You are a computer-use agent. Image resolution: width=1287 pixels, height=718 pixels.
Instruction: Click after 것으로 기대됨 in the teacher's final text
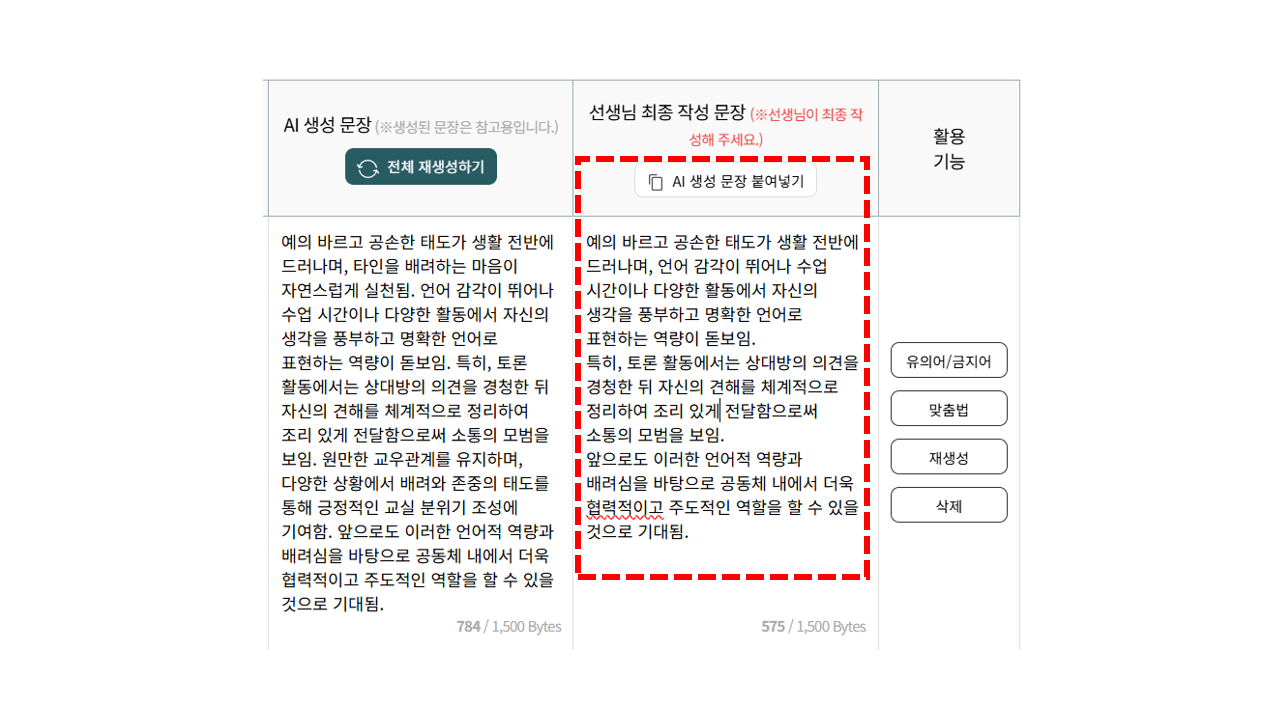coord(690,532)
